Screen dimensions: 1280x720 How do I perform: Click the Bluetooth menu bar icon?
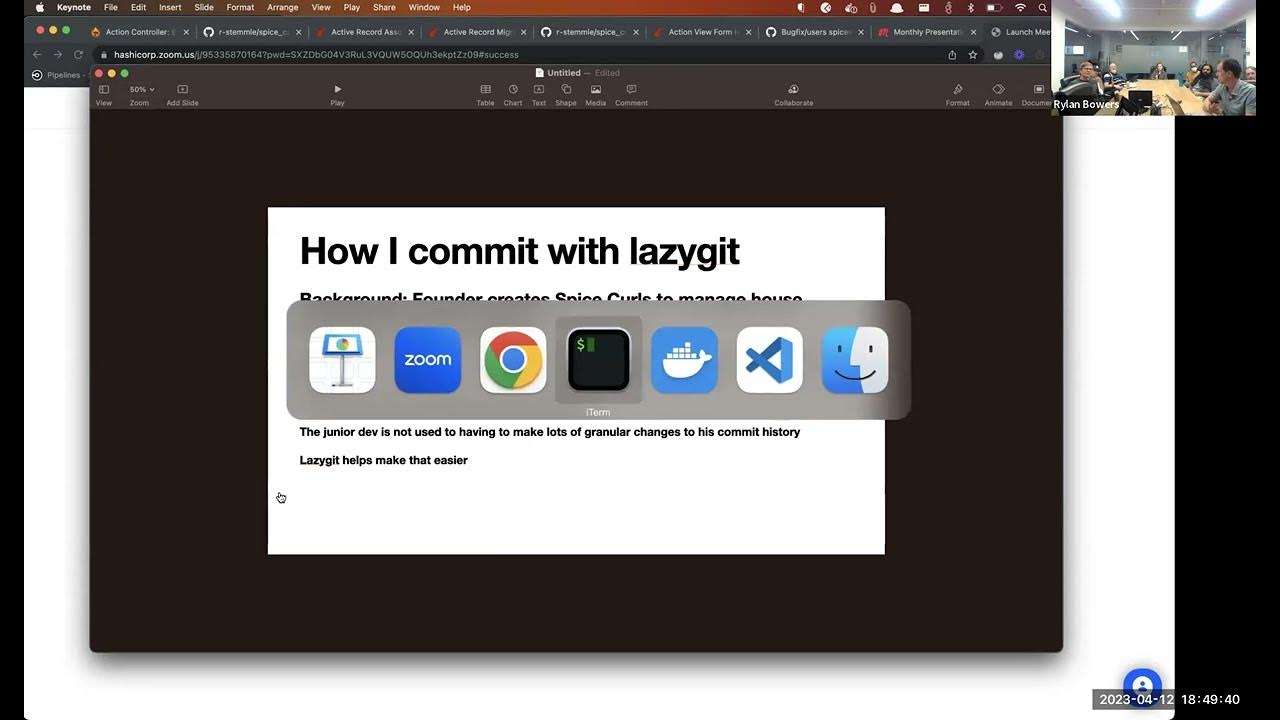(970, 7)
